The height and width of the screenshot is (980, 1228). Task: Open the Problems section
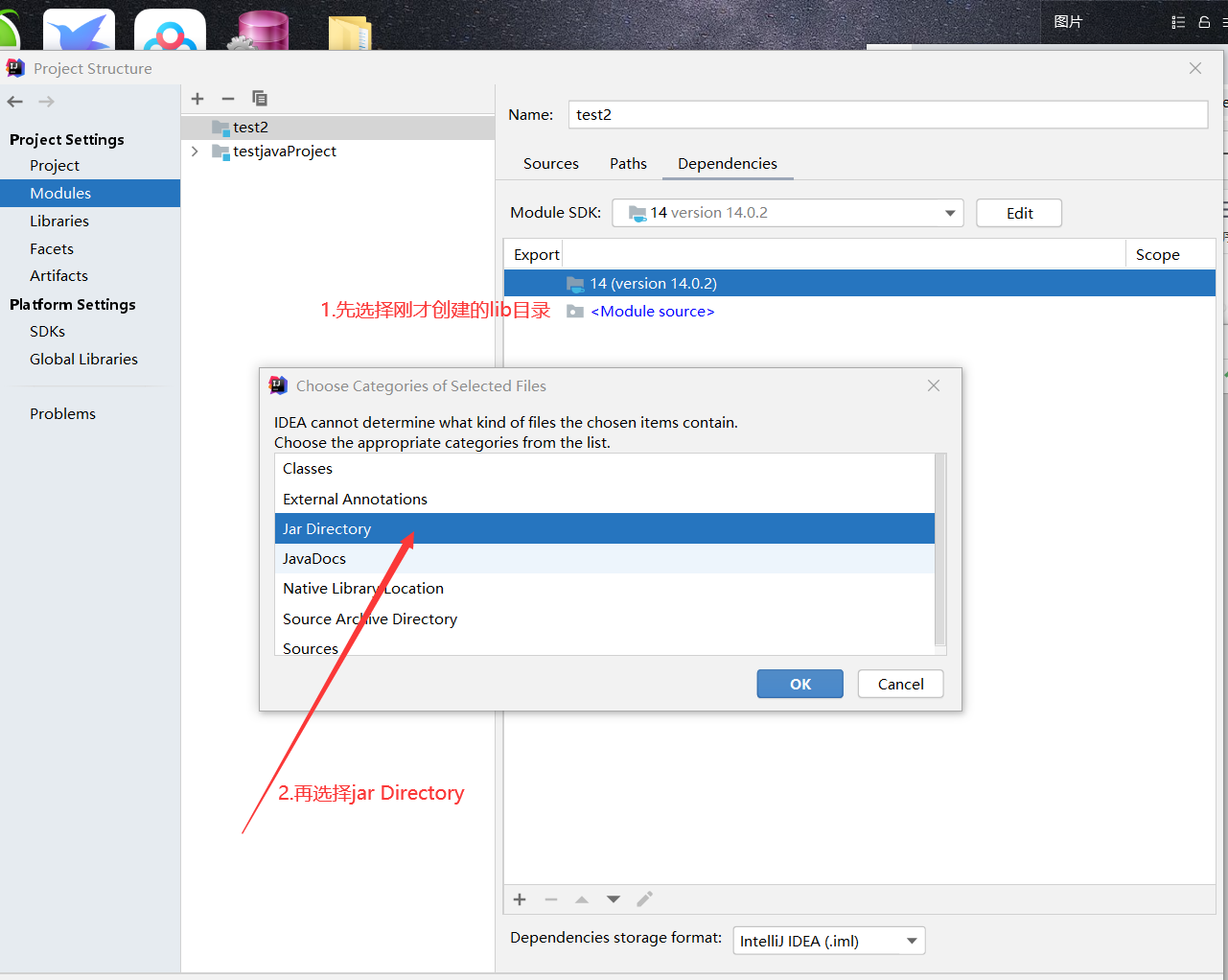point(62,414)
